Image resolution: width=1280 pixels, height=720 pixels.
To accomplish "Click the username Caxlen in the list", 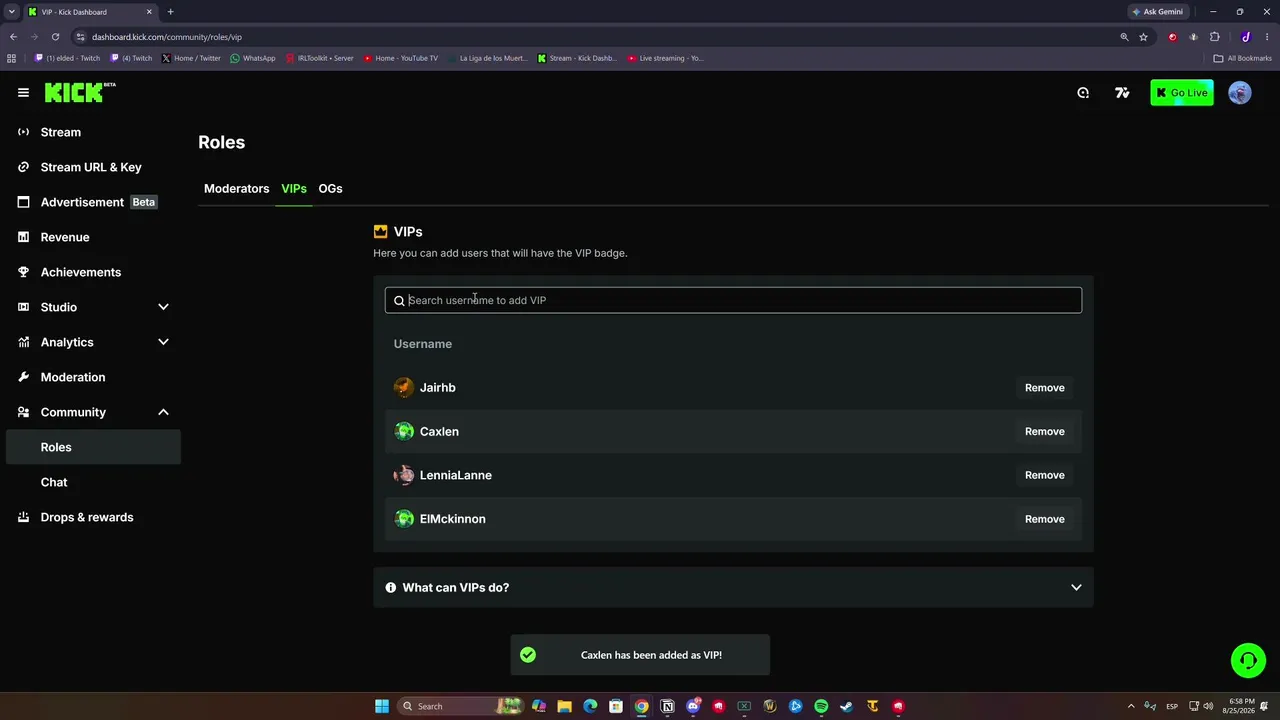I will pos(439,432).
